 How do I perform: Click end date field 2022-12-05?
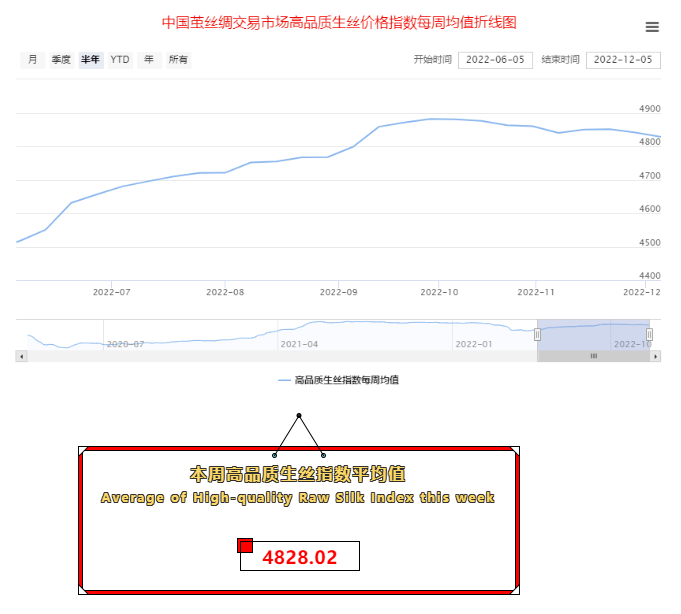(x=622, y=60)
